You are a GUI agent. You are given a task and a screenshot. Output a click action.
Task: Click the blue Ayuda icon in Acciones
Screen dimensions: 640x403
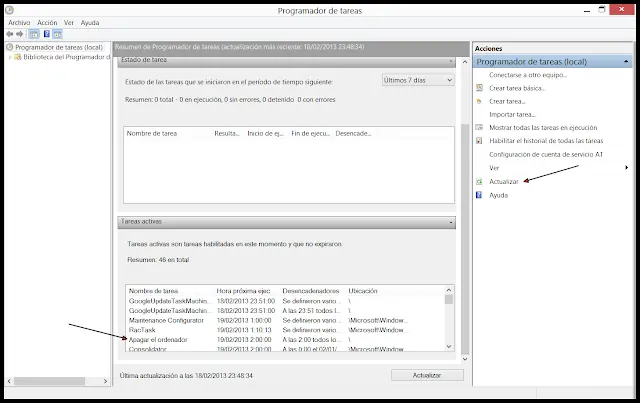click(x=479, y=195)
